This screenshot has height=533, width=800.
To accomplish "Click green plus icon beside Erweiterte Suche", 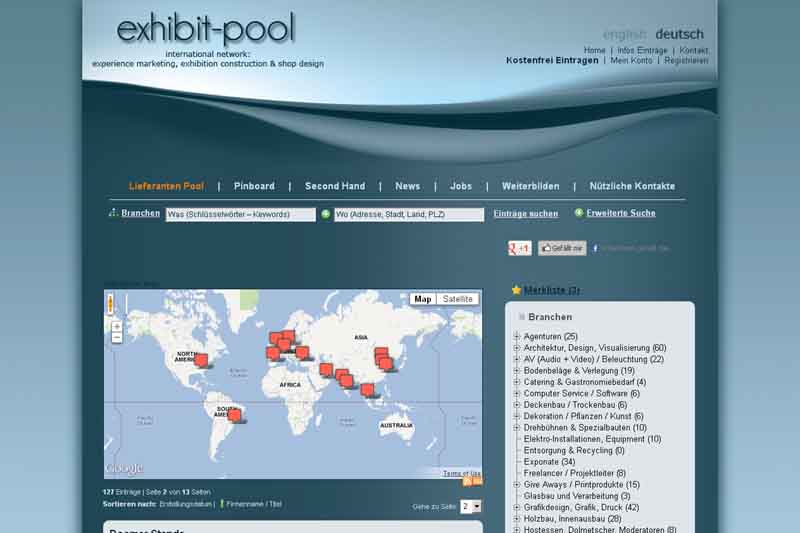I will 579,213.
